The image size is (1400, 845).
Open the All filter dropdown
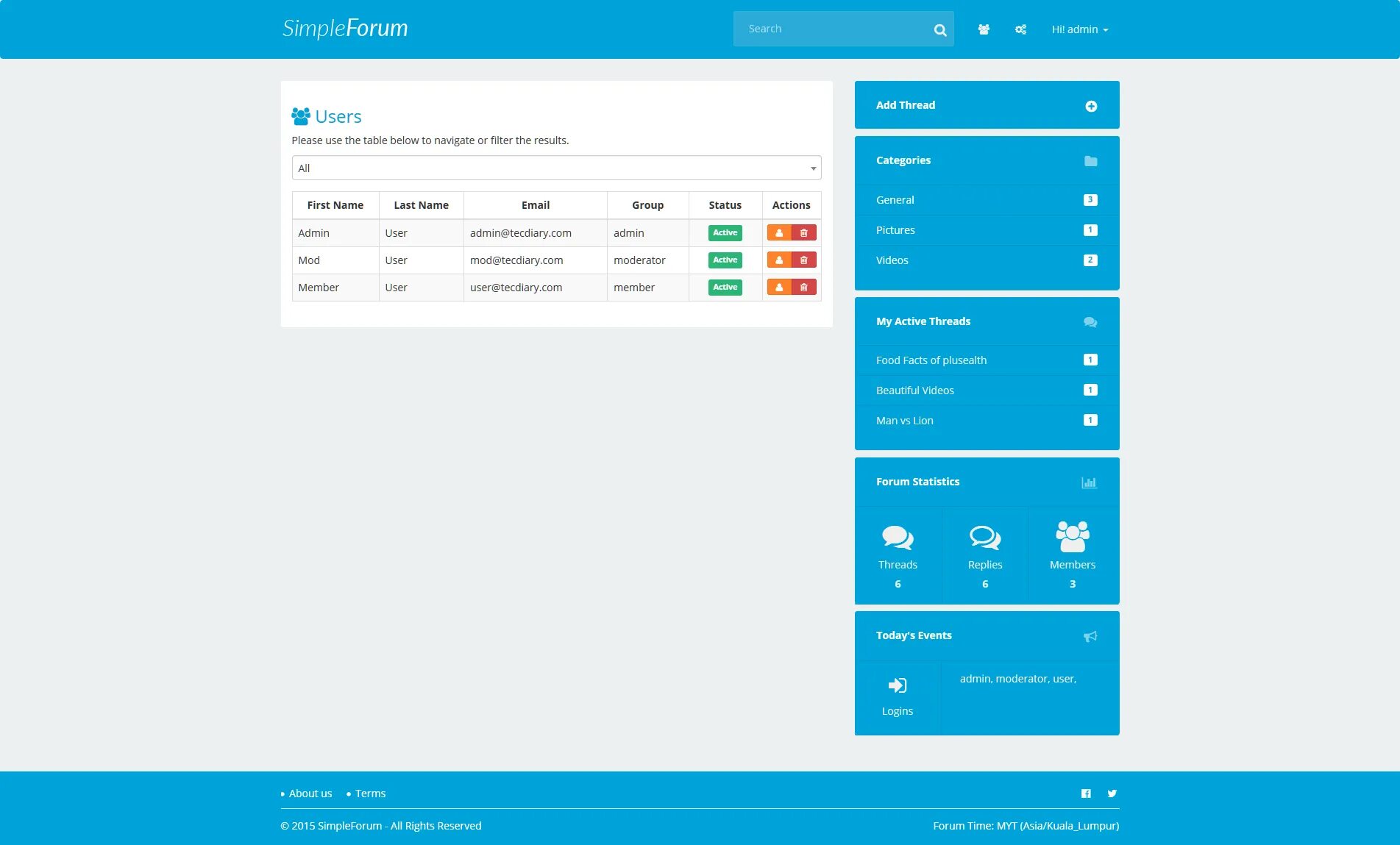tap(556, 168)
